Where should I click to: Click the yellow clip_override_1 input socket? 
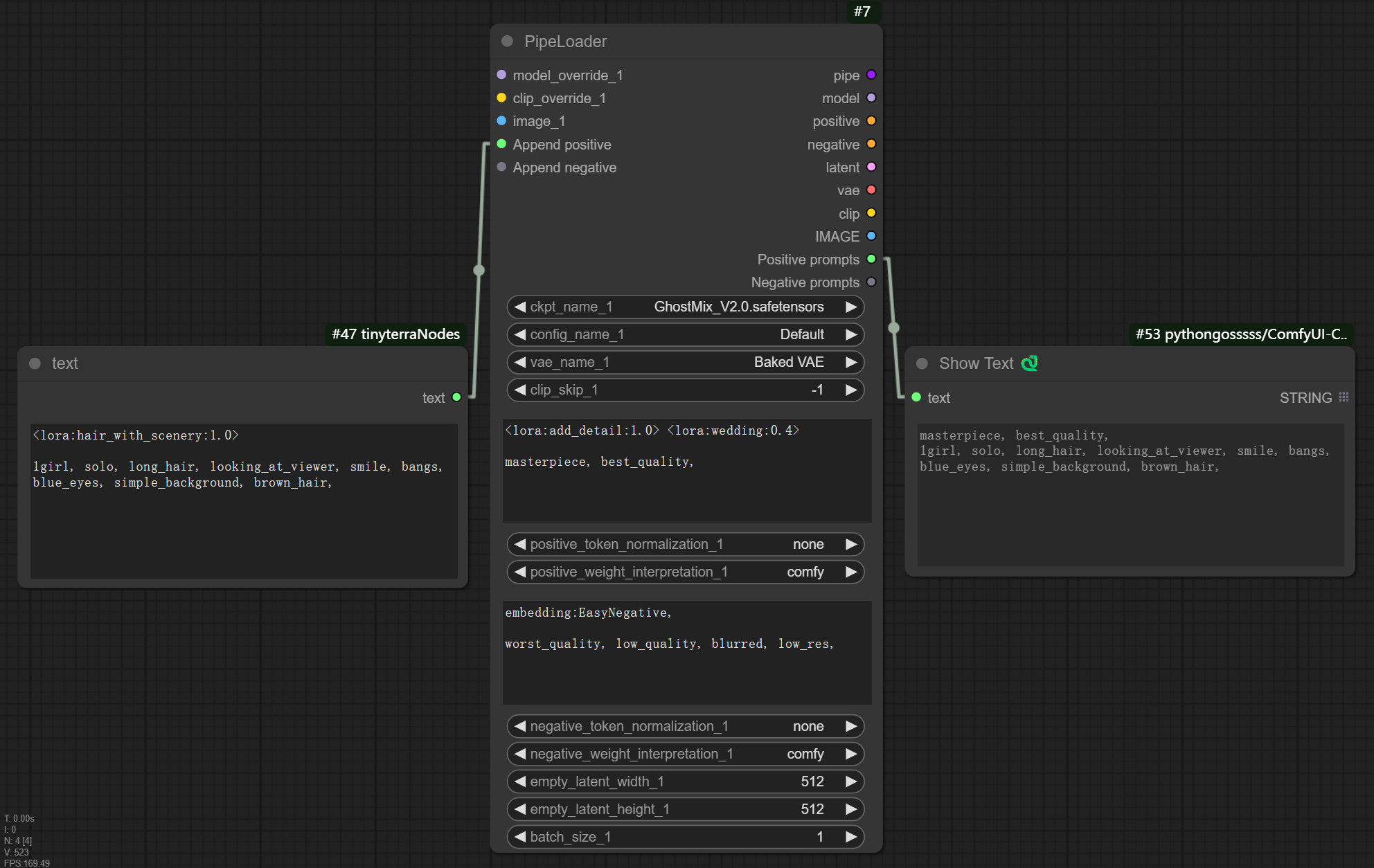501,98
